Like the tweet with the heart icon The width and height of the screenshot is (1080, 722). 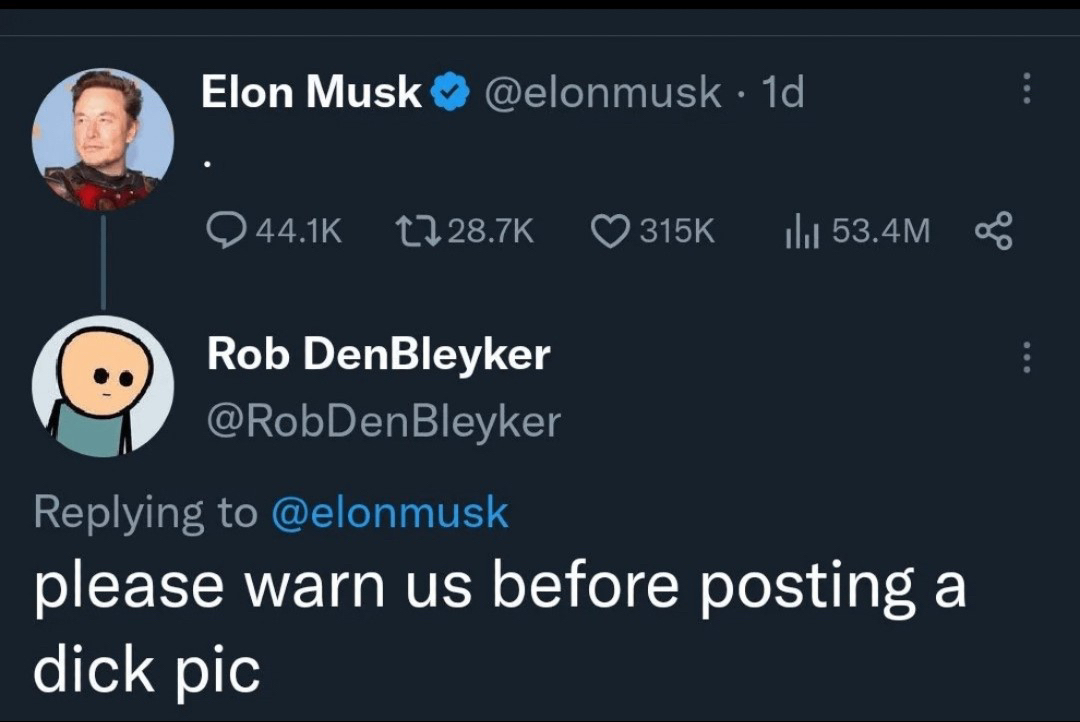coord(608,231)
